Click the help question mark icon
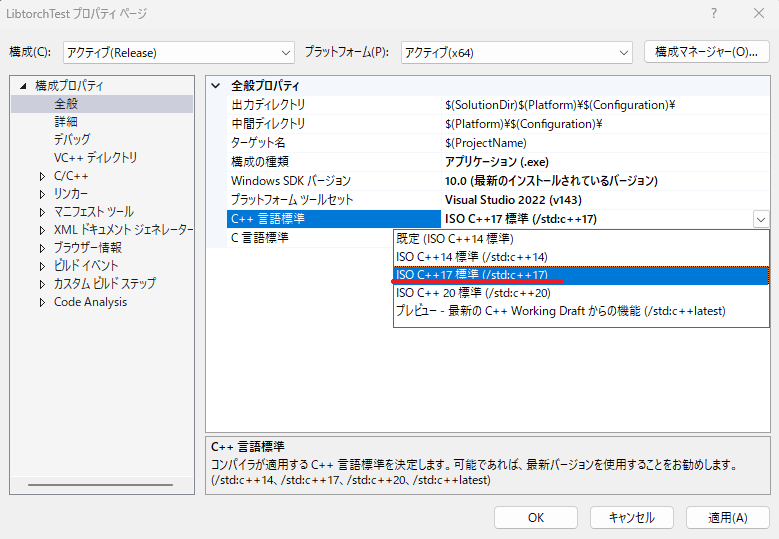Screen dimensions: 779x539 point(714,14)
